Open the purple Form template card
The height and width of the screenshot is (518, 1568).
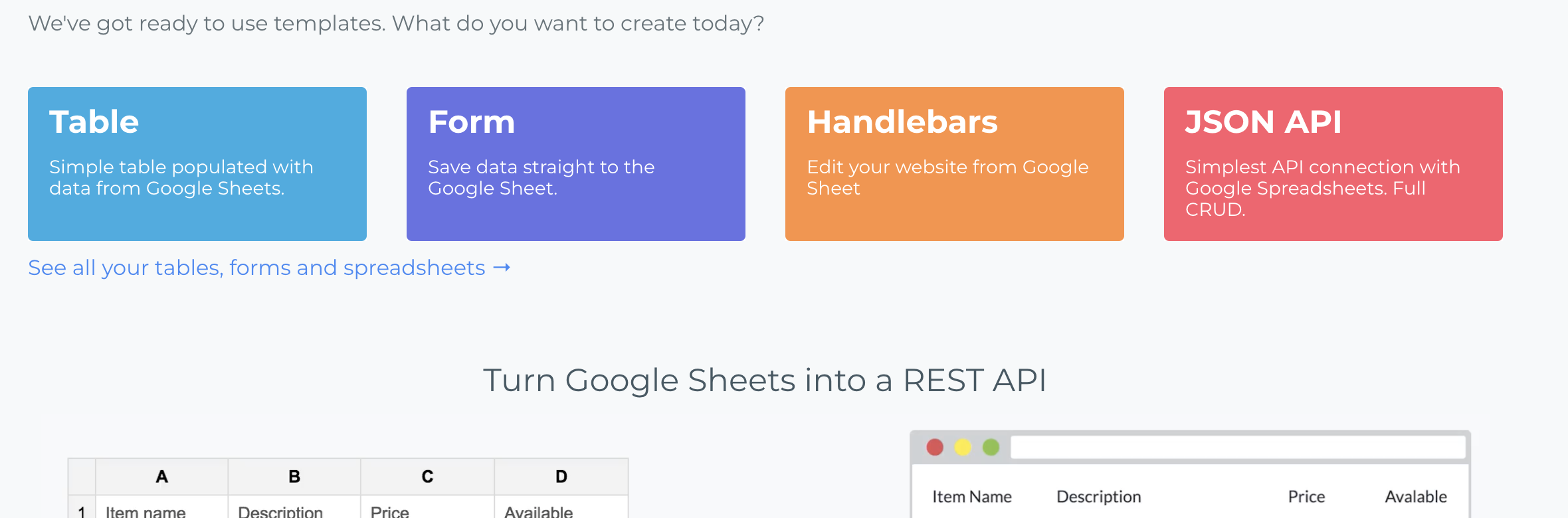(x=576, y=164)
